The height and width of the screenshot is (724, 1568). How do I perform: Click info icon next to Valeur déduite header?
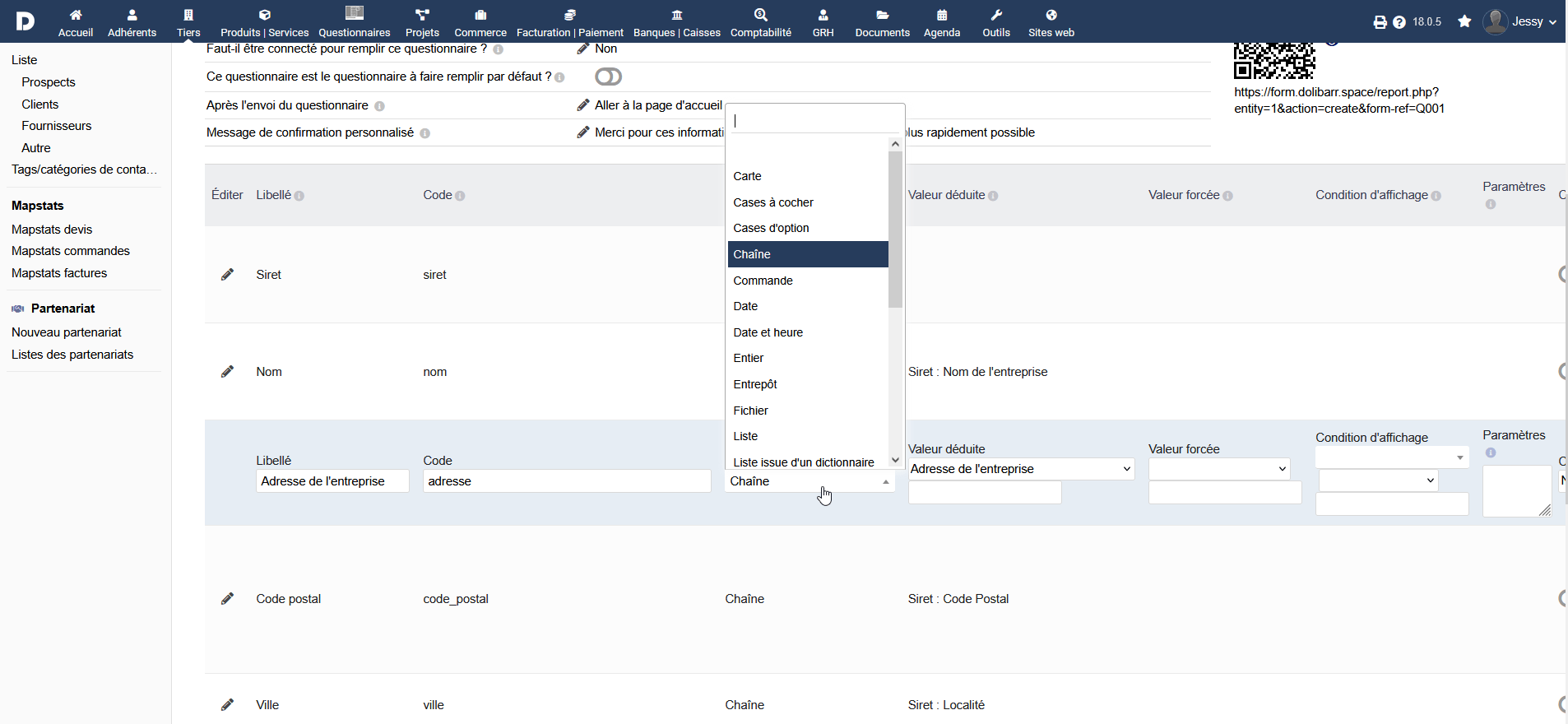click(x=993, y=196)
